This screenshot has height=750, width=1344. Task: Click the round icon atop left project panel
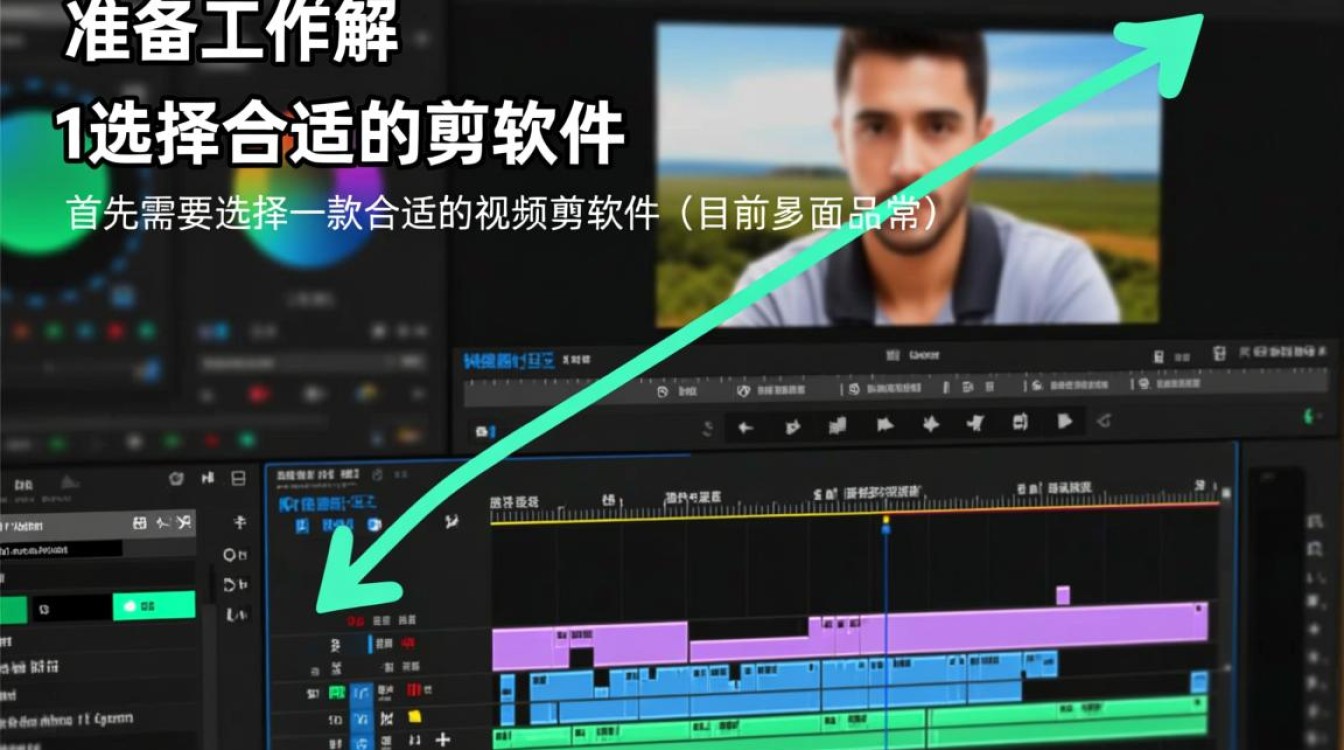[177, 479]
